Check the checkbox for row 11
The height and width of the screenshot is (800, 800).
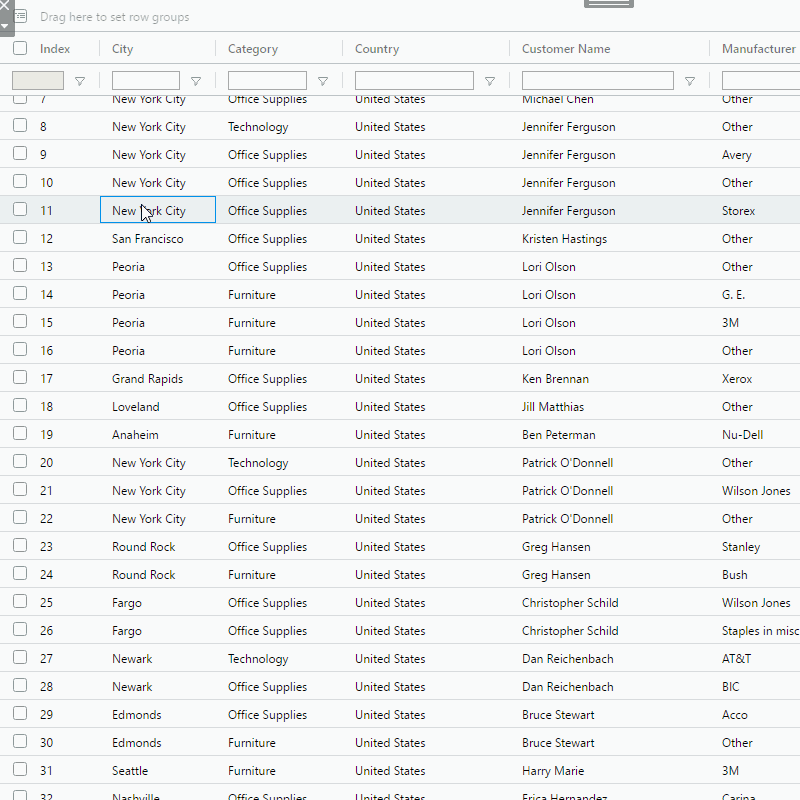[20, 210]
